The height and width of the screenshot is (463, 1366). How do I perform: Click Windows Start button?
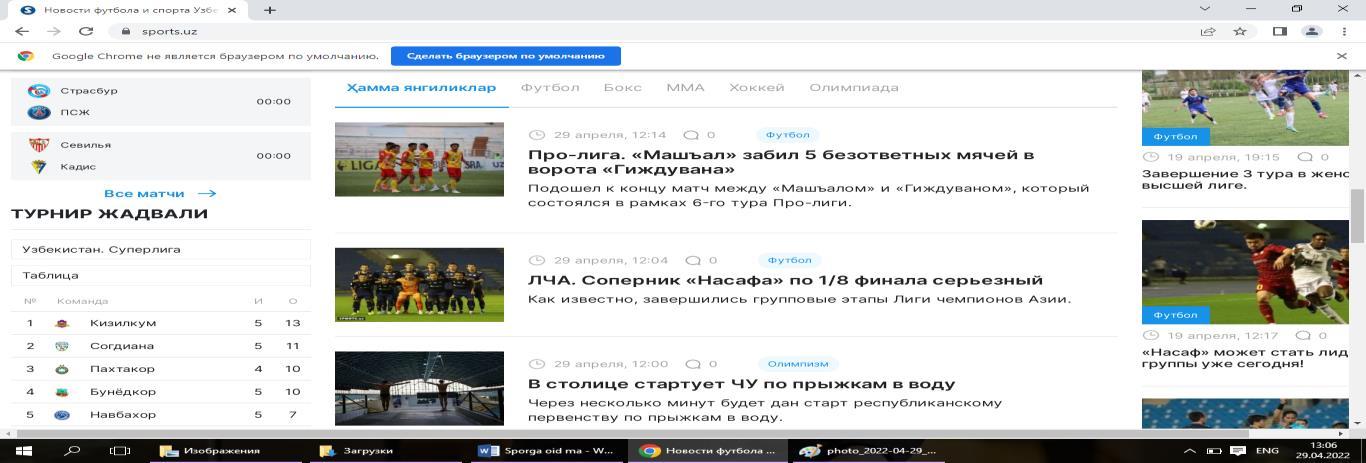pyautogui.click(x=22, y=451)
